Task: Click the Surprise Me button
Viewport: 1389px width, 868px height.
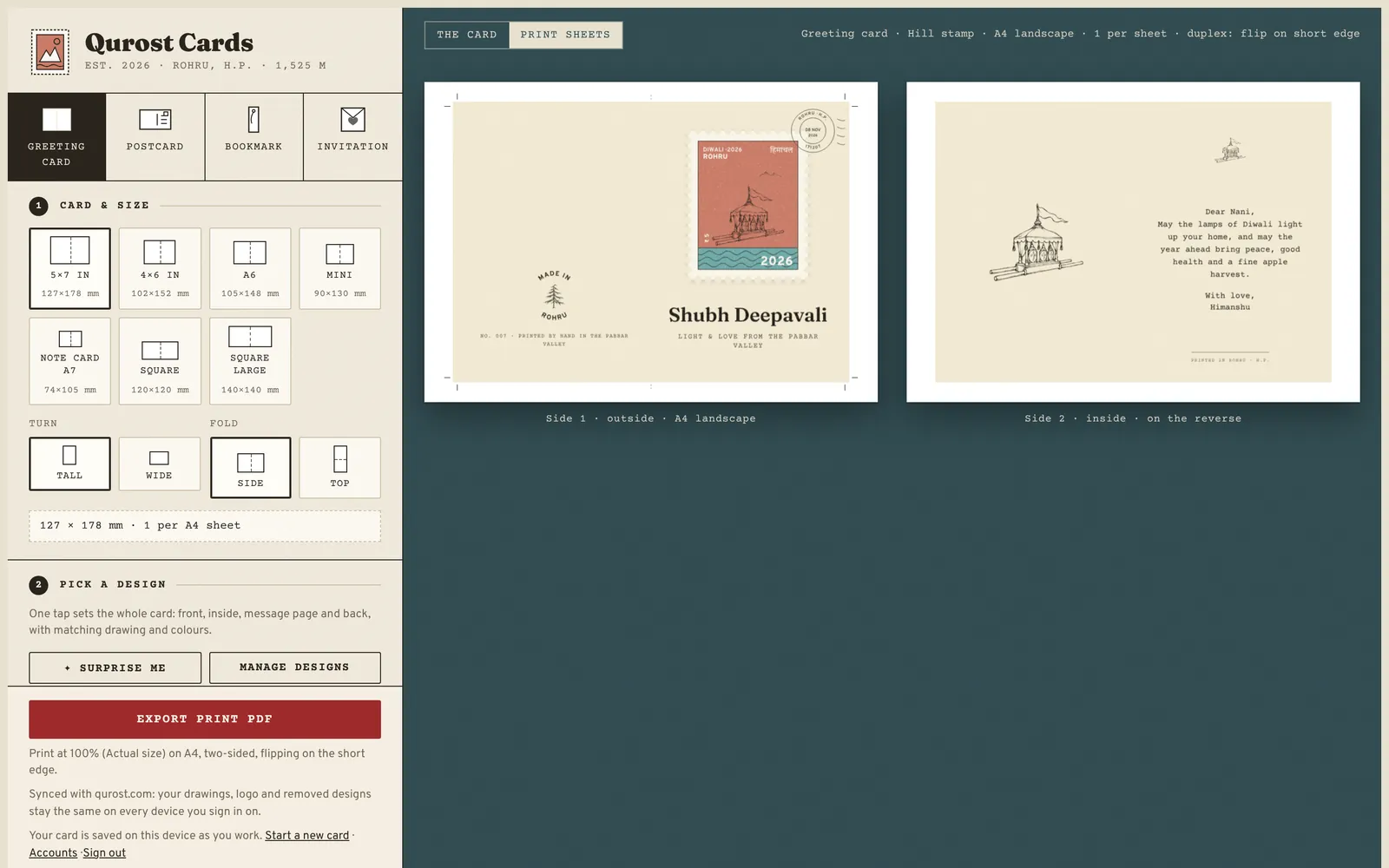Action: 115,667
